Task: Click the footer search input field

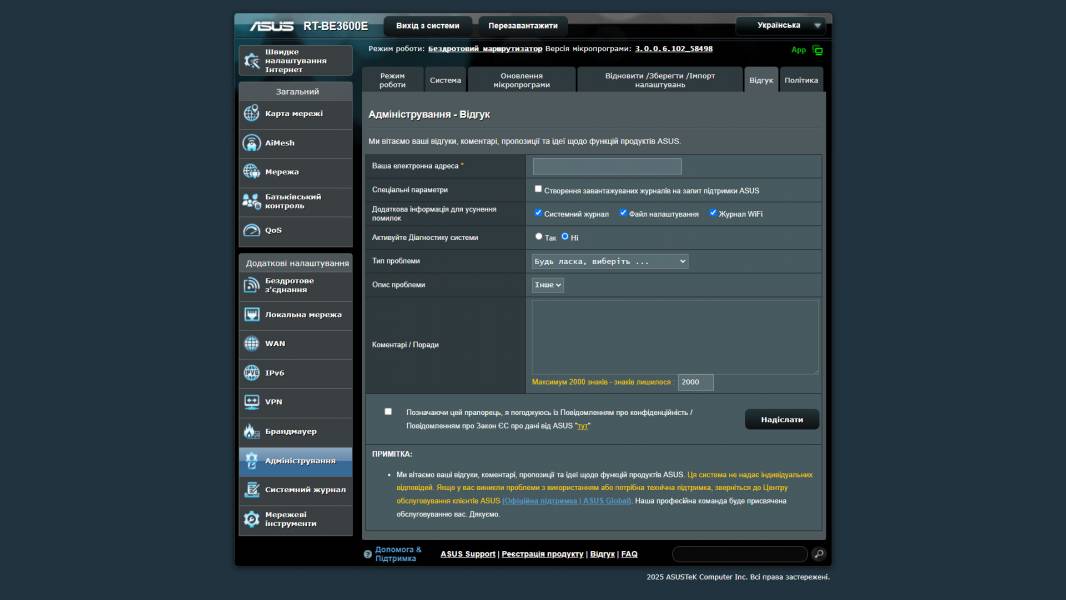Action: coord(740,554)
